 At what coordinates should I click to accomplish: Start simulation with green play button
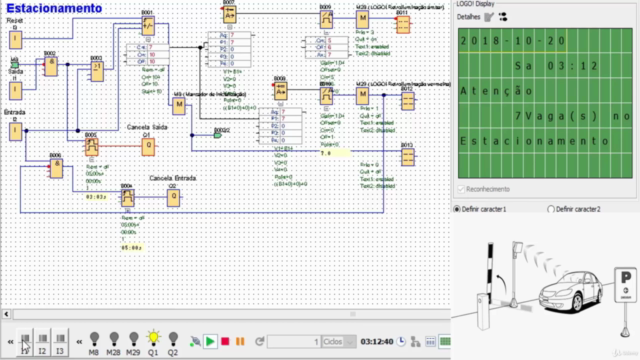[210, 341]
